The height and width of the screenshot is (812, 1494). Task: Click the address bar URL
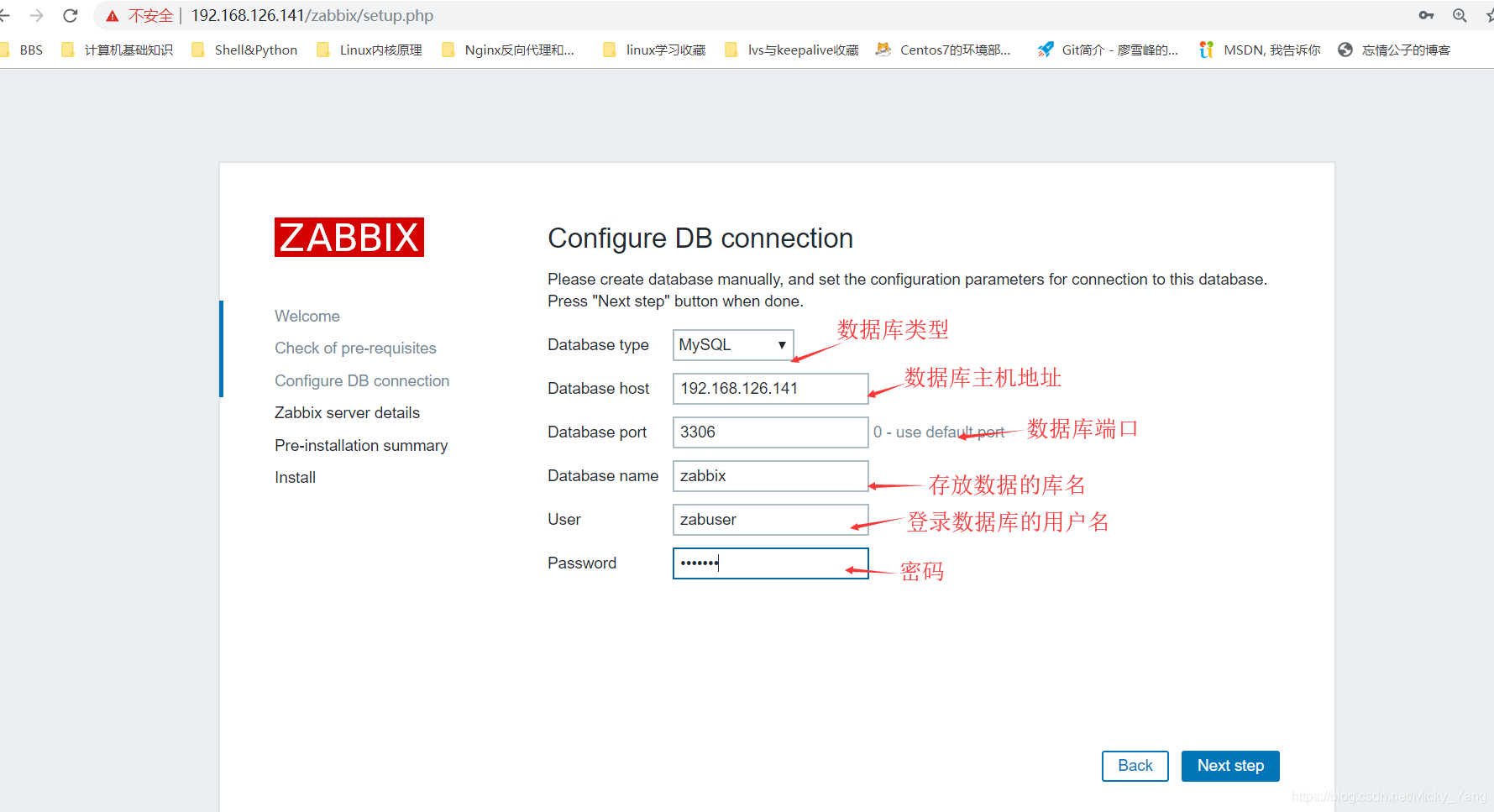pos(312,16)
